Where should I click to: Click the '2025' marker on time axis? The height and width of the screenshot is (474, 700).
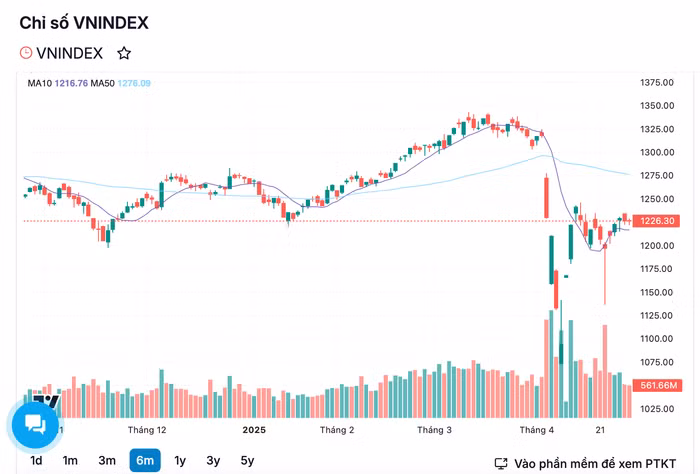(x=255, y=430)
